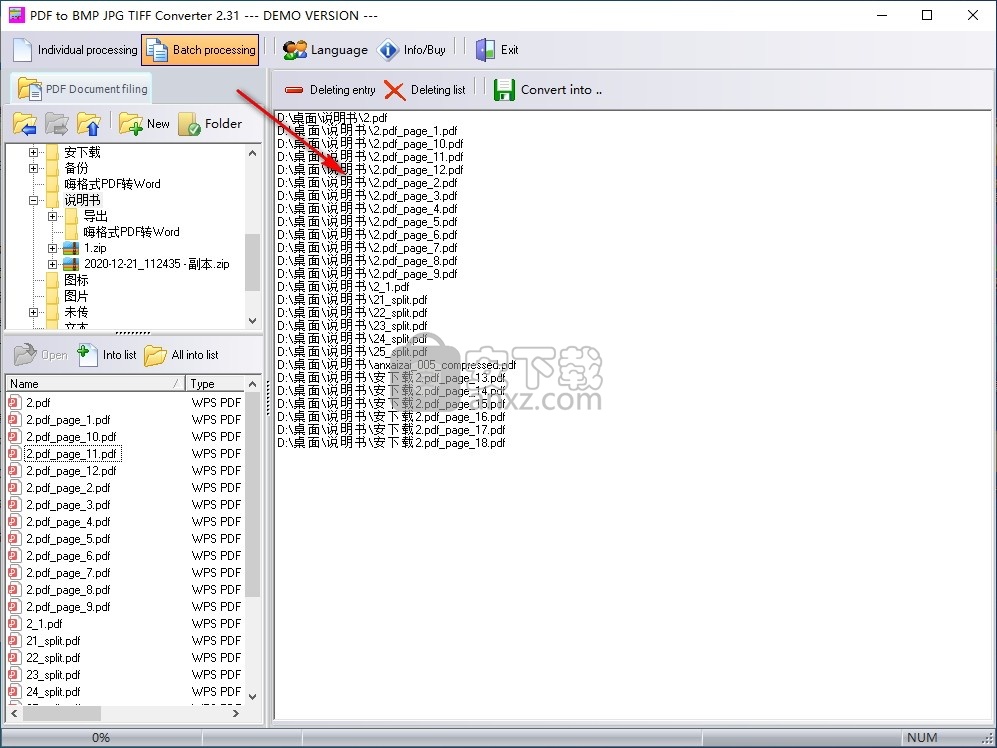The height and width of the screenshot is (748, 997).
Task: Select 21_split.pdf entry in batch list
Action: coord(352,300)
